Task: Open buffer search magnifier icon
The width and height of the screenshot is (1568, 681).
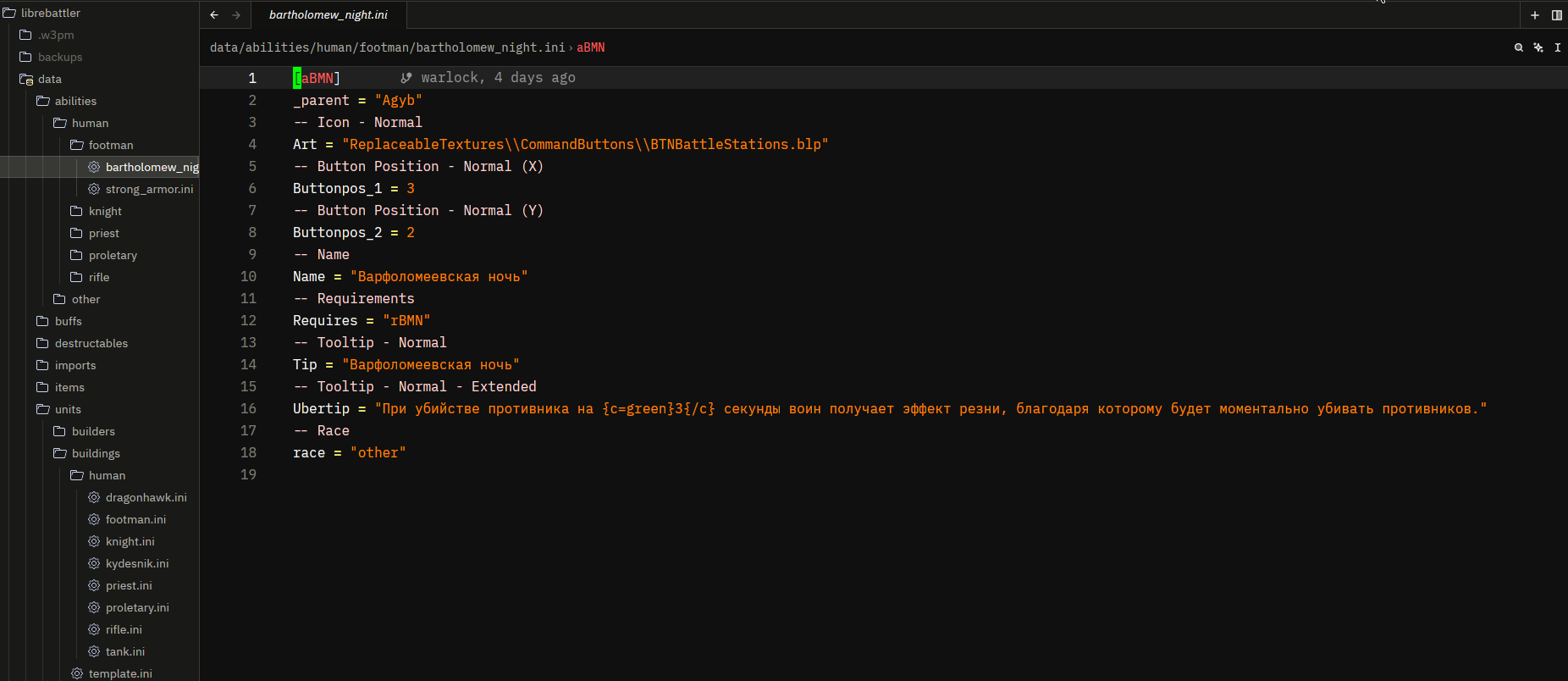Action: tap(1519, 47)
